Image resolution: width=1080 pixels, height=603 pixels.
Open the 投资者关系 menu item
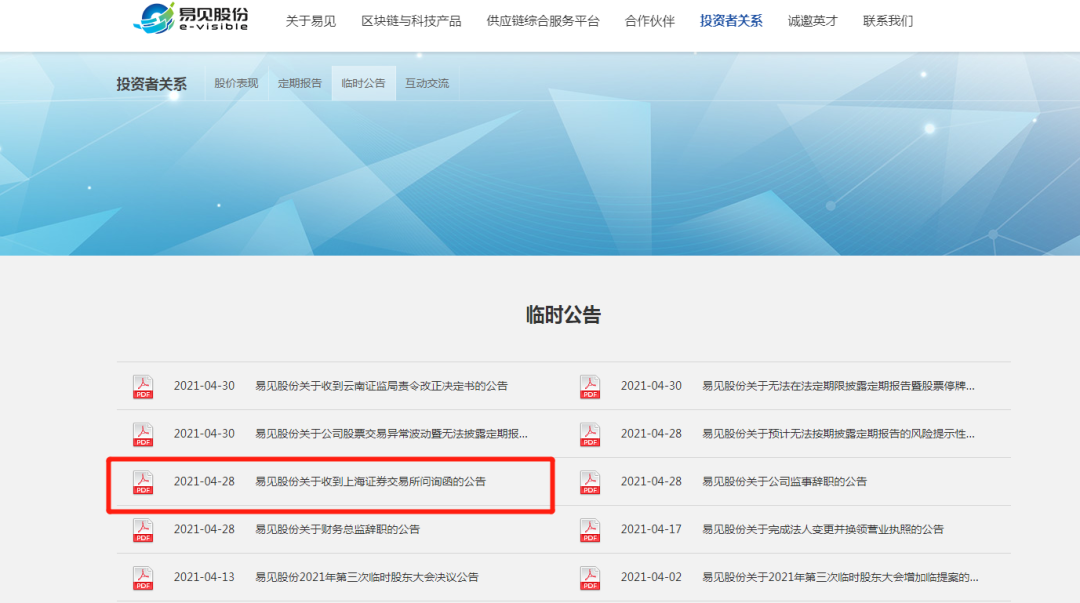pos(731,21)
